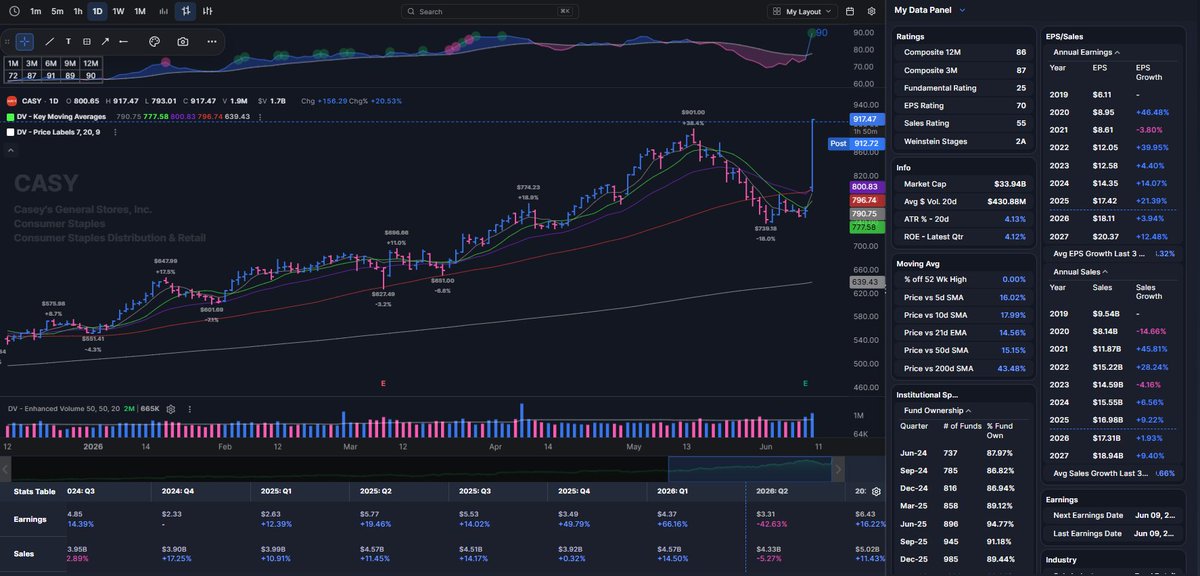Take a chart snapshot with camera icon

pyautogui.click(x=183, y=41)
